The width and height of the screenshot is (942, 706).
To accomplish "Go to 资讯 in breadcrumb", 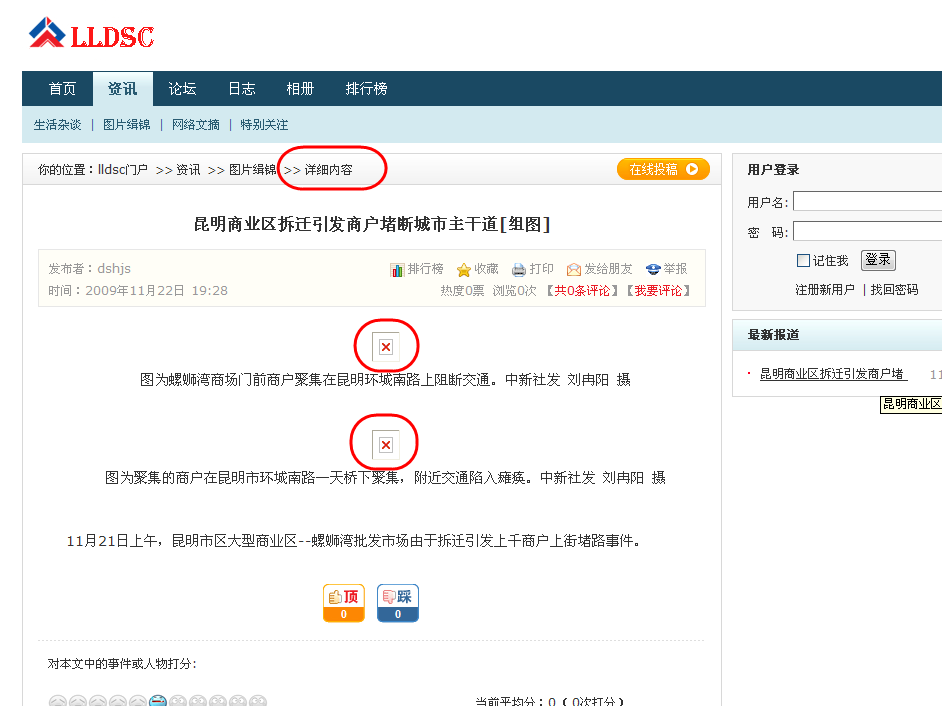I will 188,170.
